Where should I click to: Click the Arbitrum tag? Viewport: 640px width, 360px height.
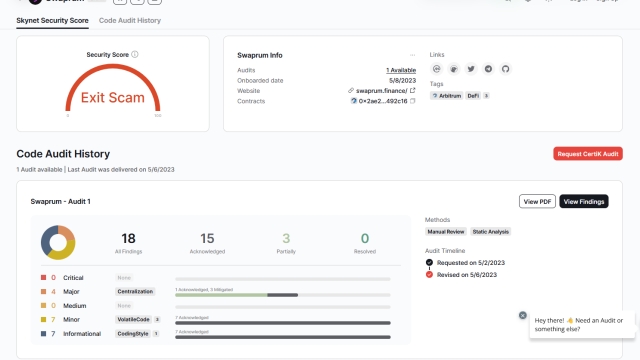click(x=447, y=96)
